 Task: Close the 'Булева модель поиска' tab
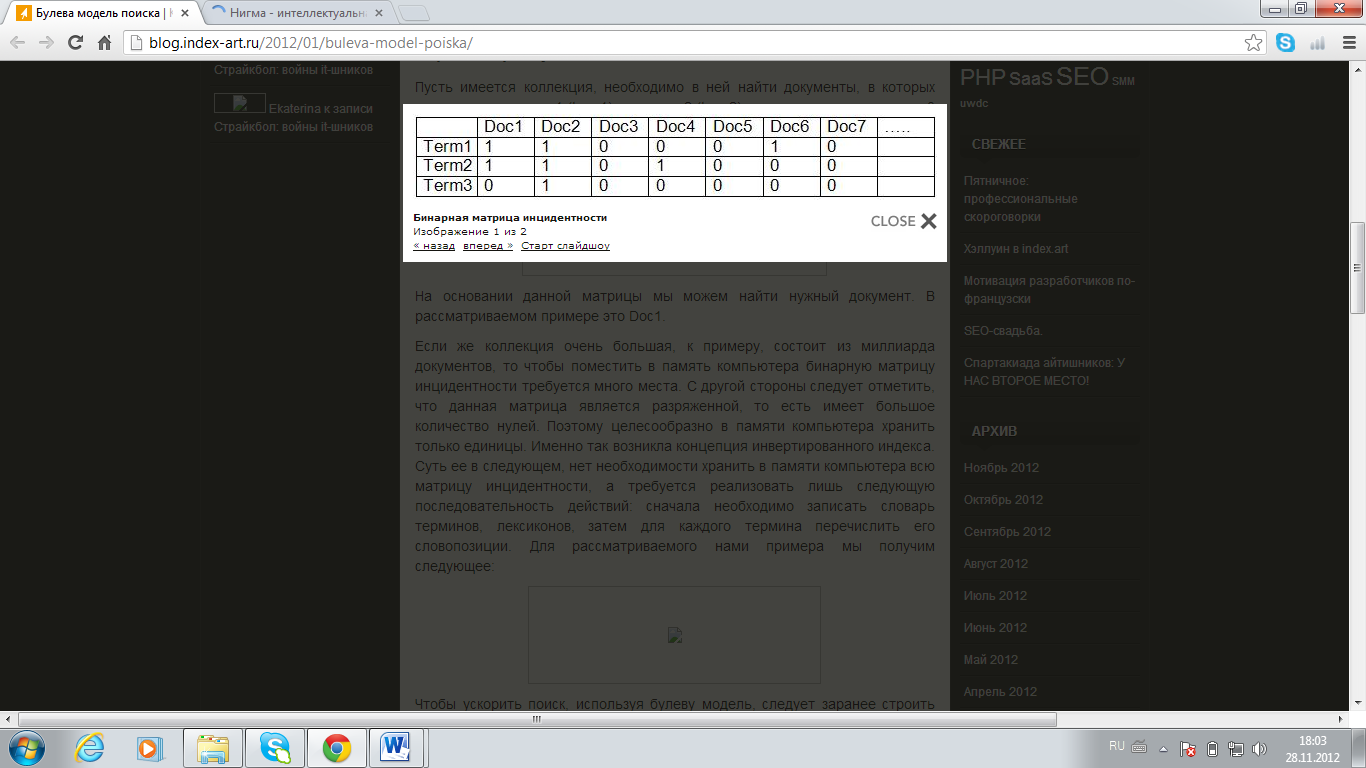[x=187, y=14]
